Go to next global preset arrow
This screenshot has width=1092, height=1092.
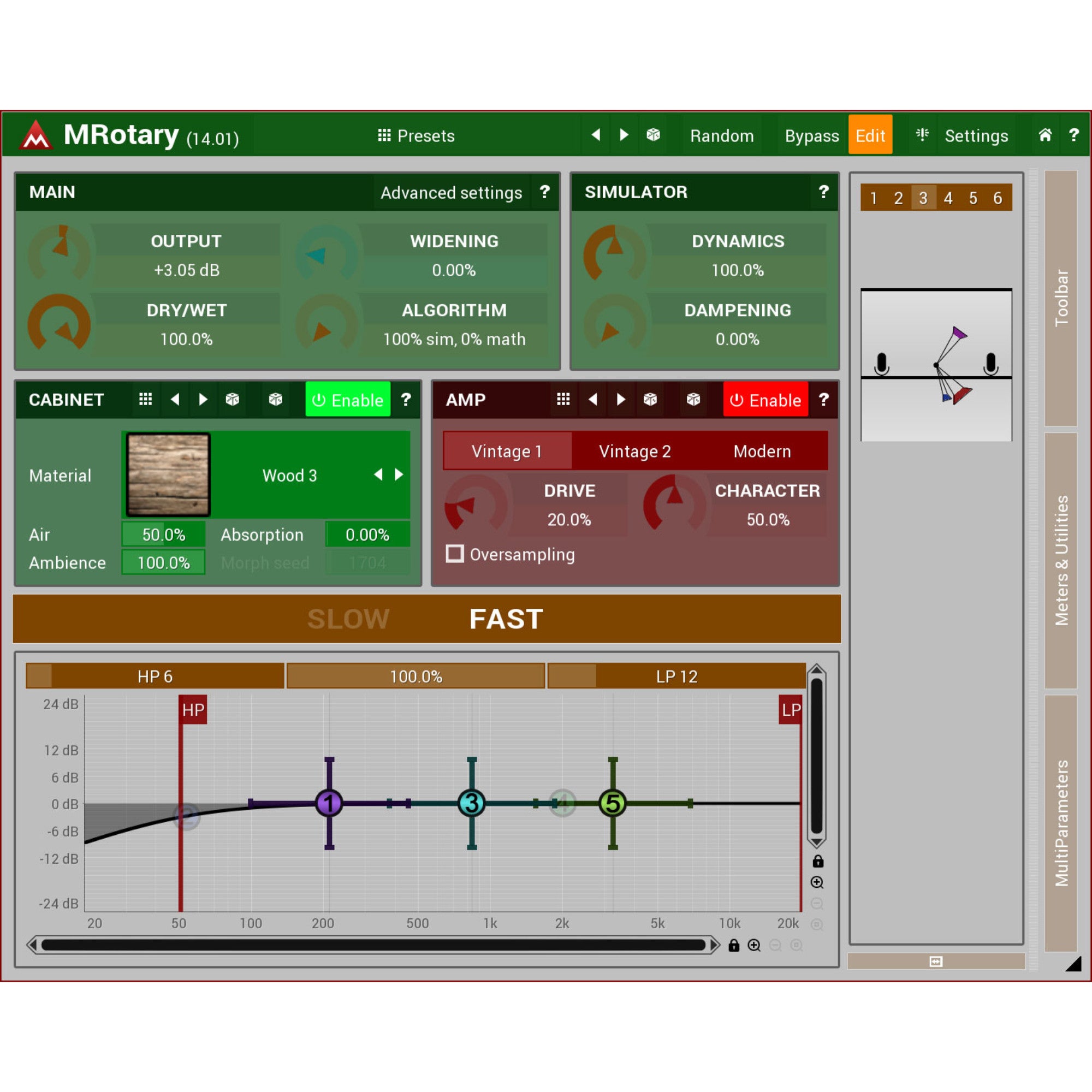[624, 135]
